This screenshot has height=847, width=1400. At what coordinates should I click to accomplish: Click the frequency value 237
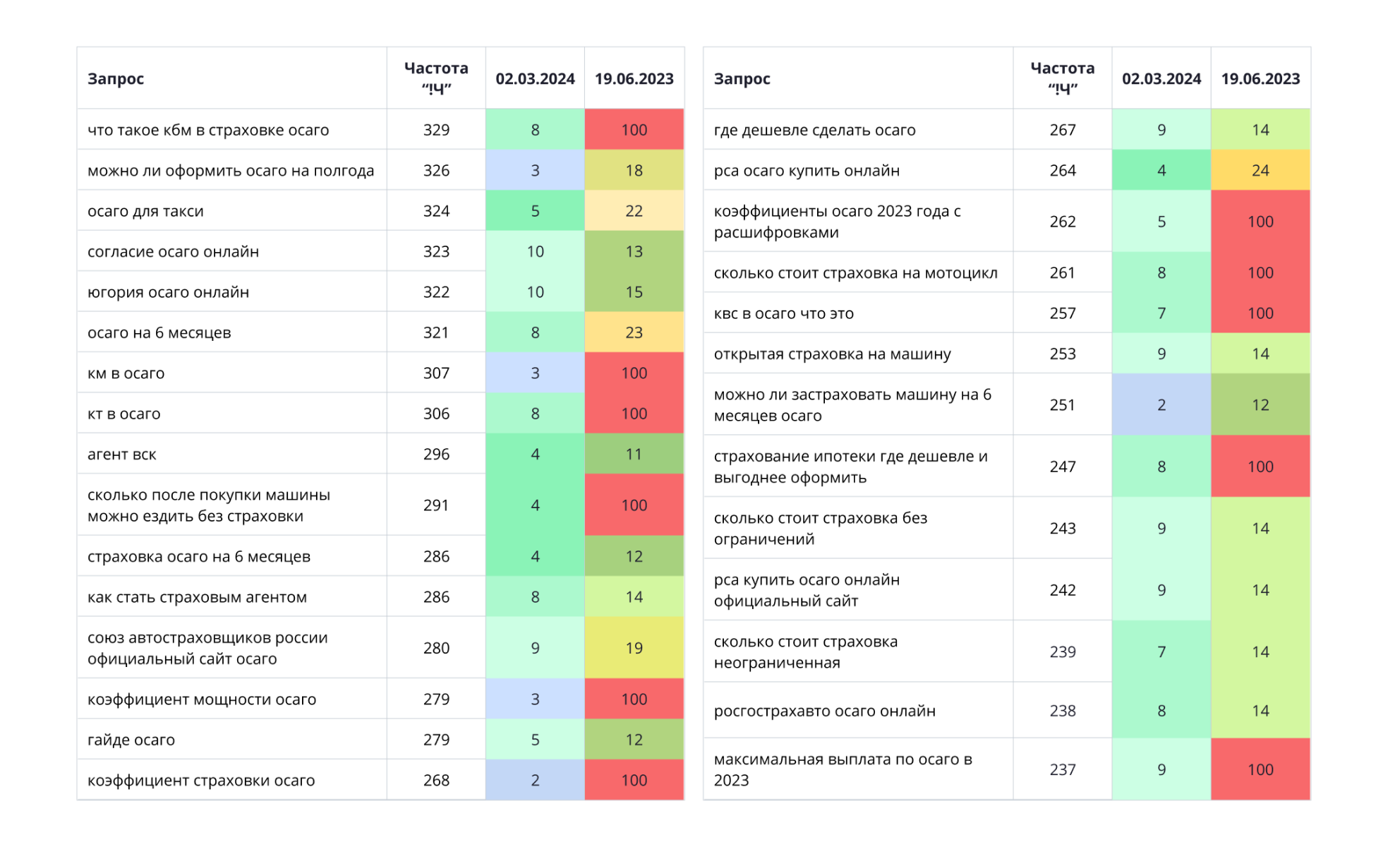pyautogui.click(x=1062, y=770)
